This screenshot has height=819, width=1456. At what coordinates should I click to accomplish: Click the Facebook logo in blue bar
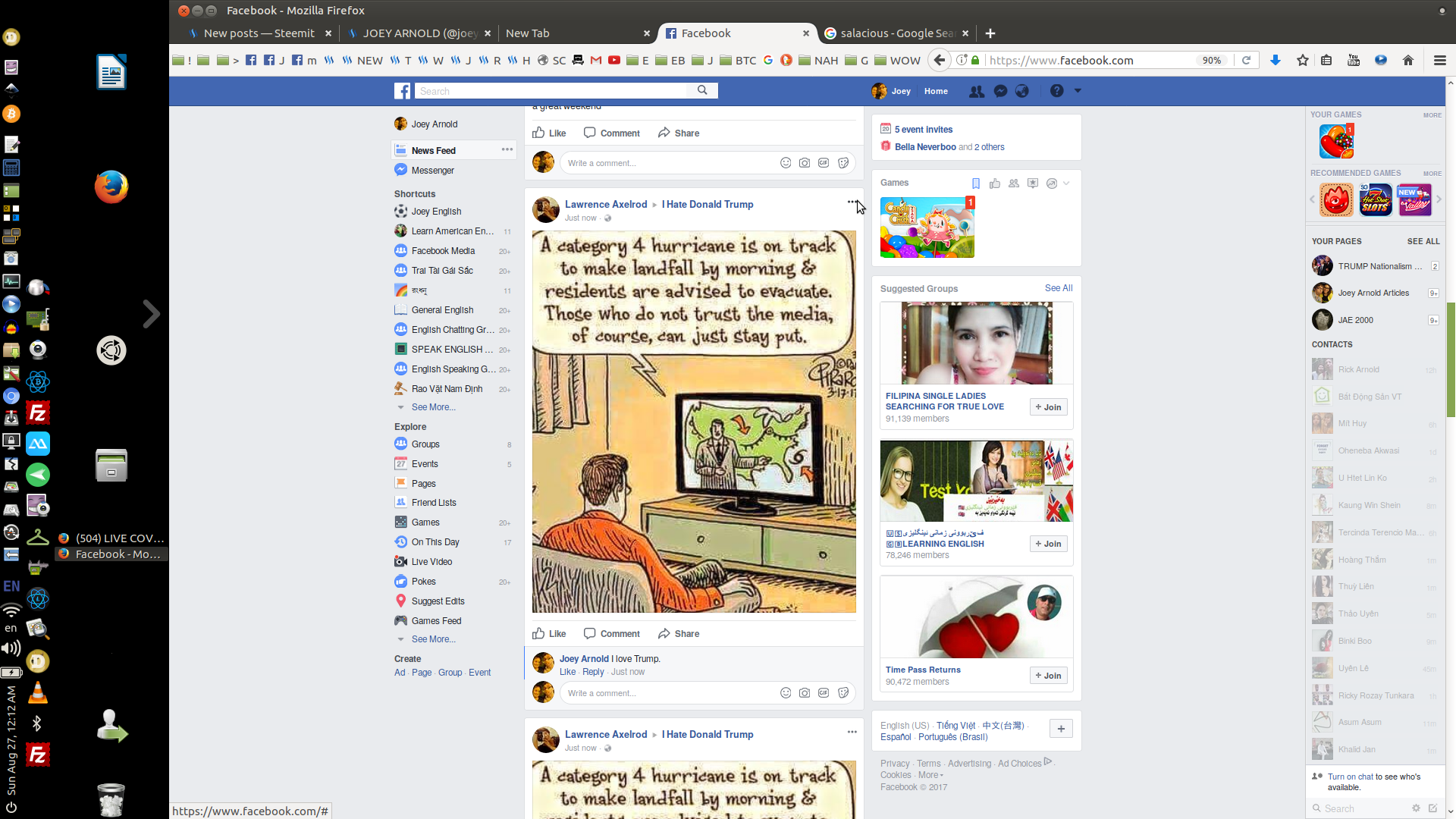click(402, 91)
